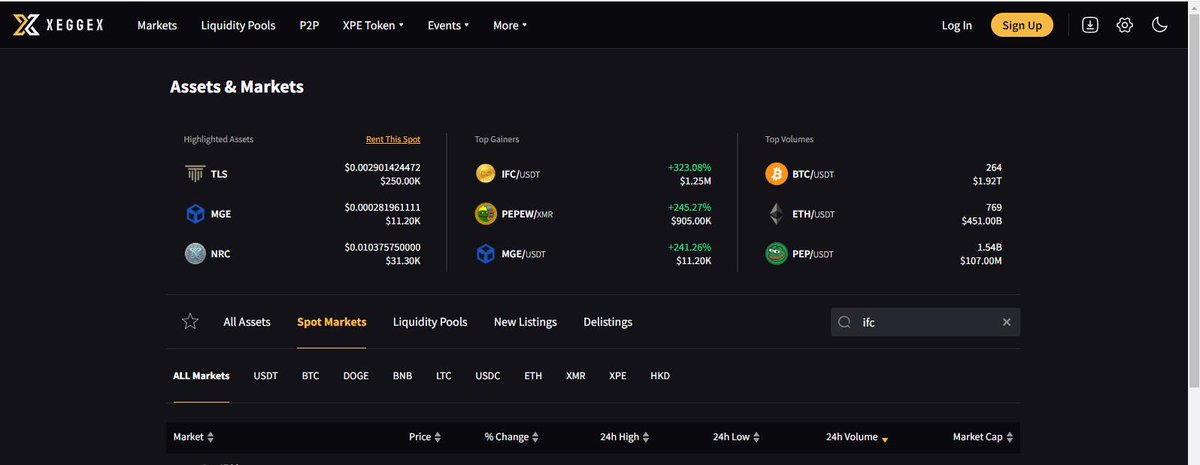Filter markets by ETH
This screenshot has width=1200, height=465.
[x=533, y=376]
